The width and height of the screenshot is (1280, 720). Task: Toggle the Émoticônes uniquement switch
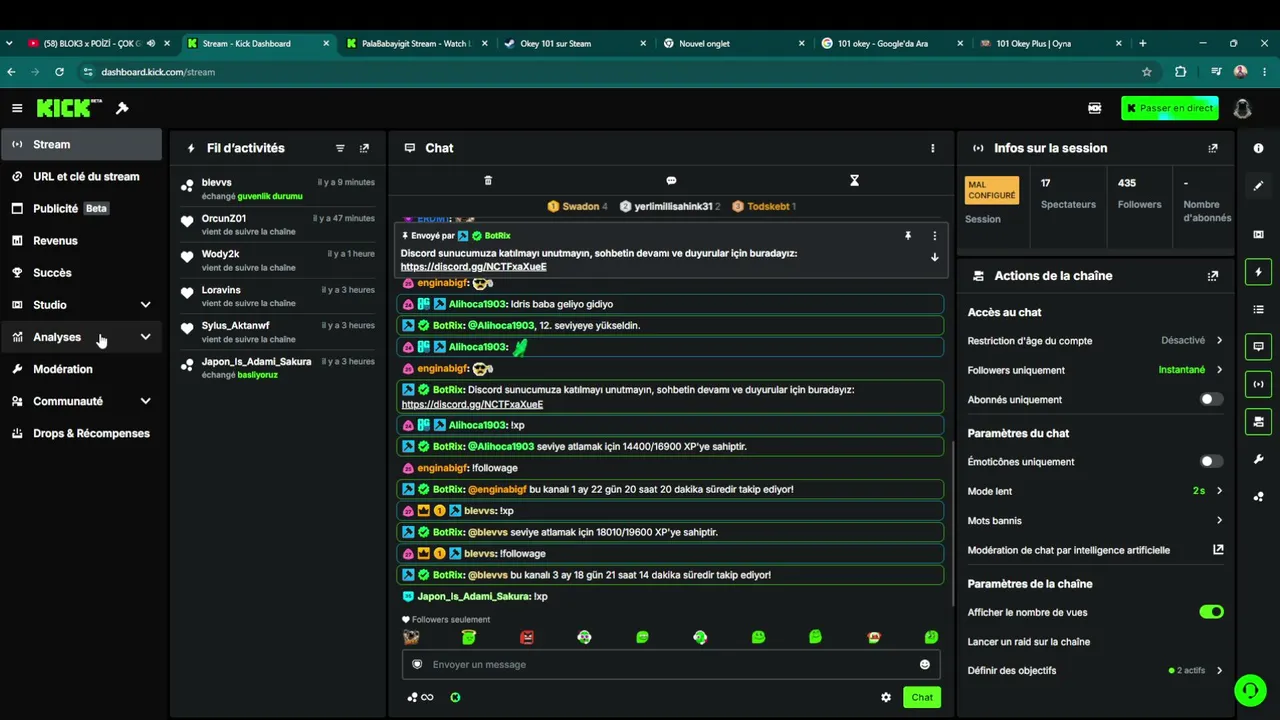coord(1211,462)
